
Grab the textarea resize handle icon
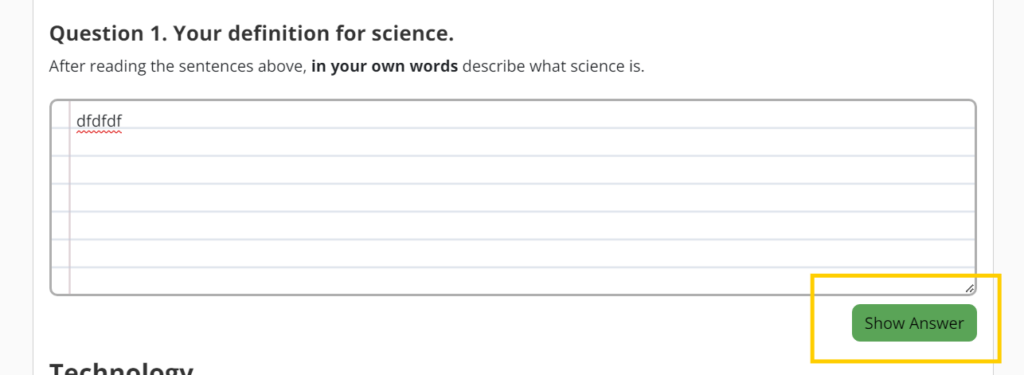(969, 287)
